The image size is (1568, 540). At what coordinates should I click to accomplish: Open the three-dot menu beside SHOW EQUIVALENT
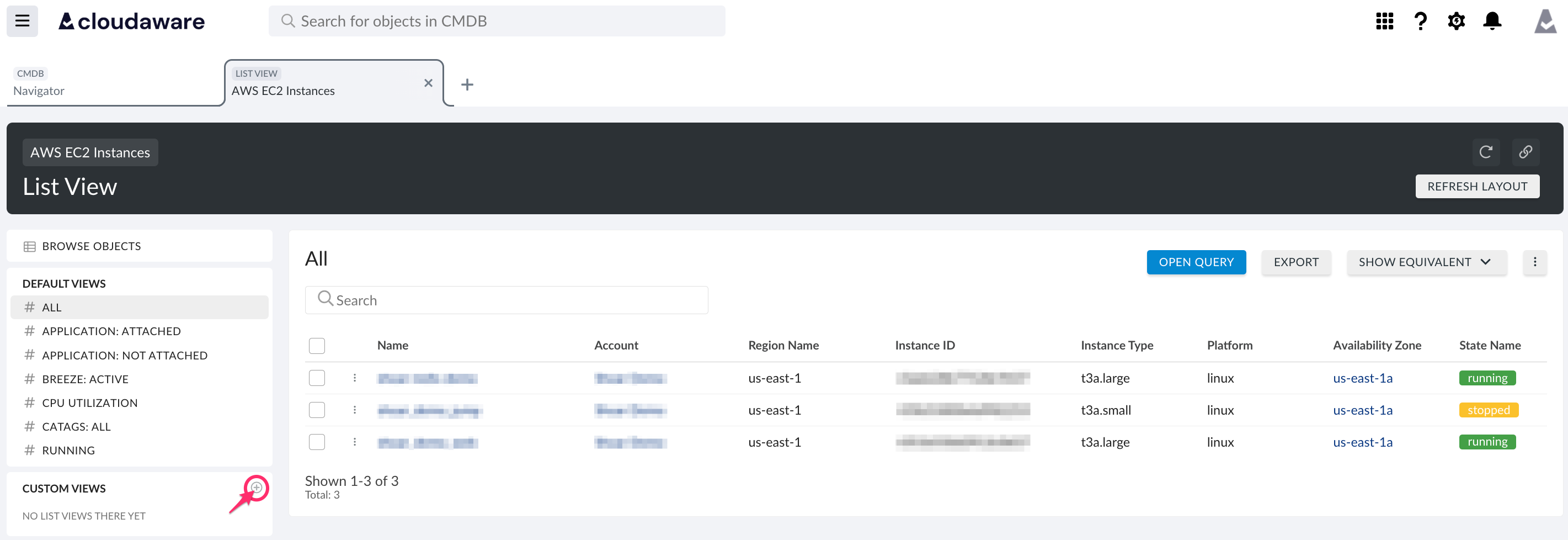pos(1535,262)
